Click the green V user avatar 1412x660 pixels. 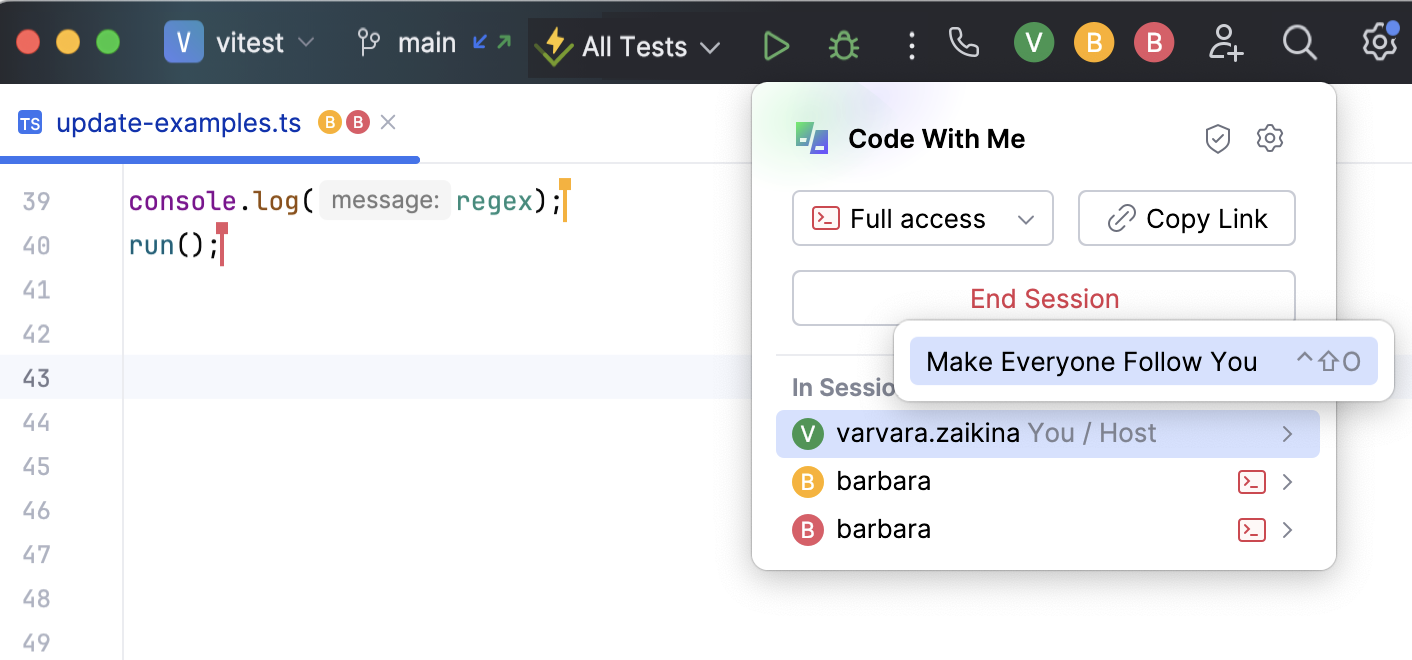click(1034, 43)
